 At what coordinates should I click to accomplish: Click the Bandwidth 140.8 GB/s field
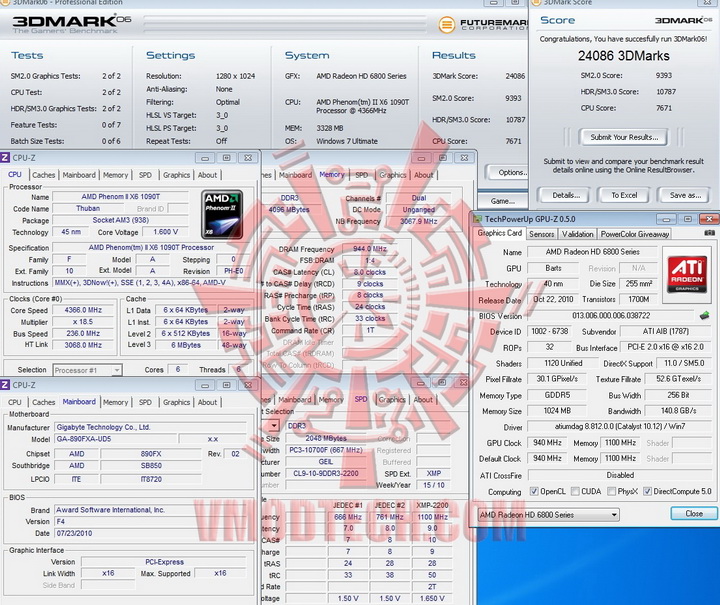678,410
